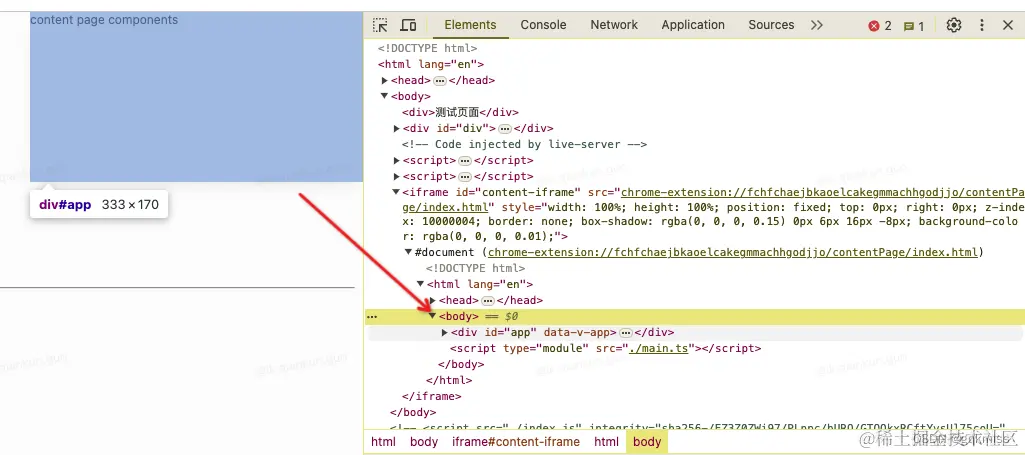Viewport: 1025px width, 455px height.
Task: Click the issues message count badge
Action: pyautogui.click(x=913, y=26)
